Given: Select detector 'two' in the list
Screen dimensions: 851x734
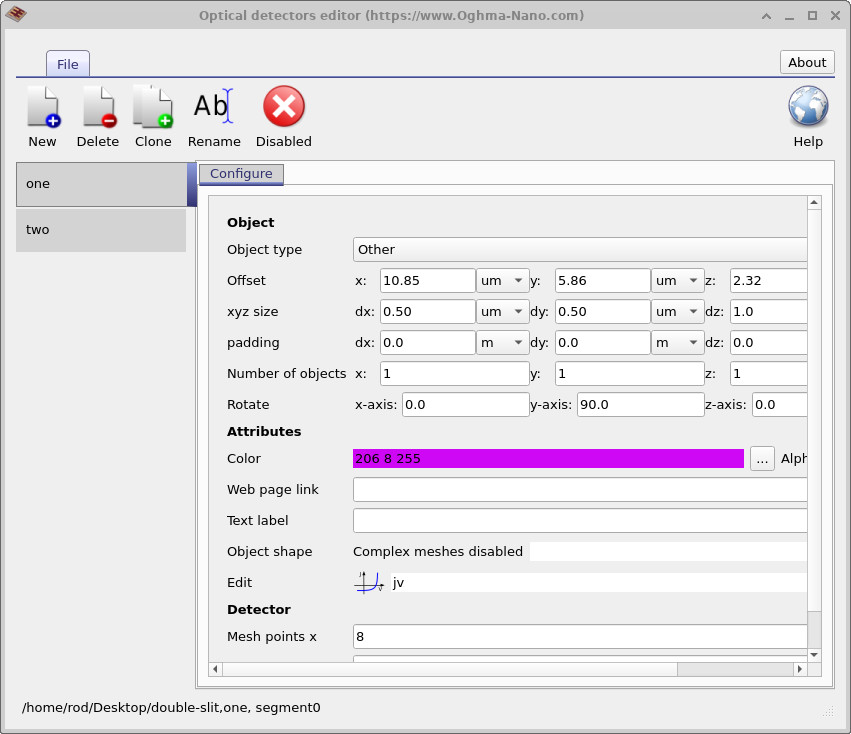Looking at the screenshot, I should point(100,230).
